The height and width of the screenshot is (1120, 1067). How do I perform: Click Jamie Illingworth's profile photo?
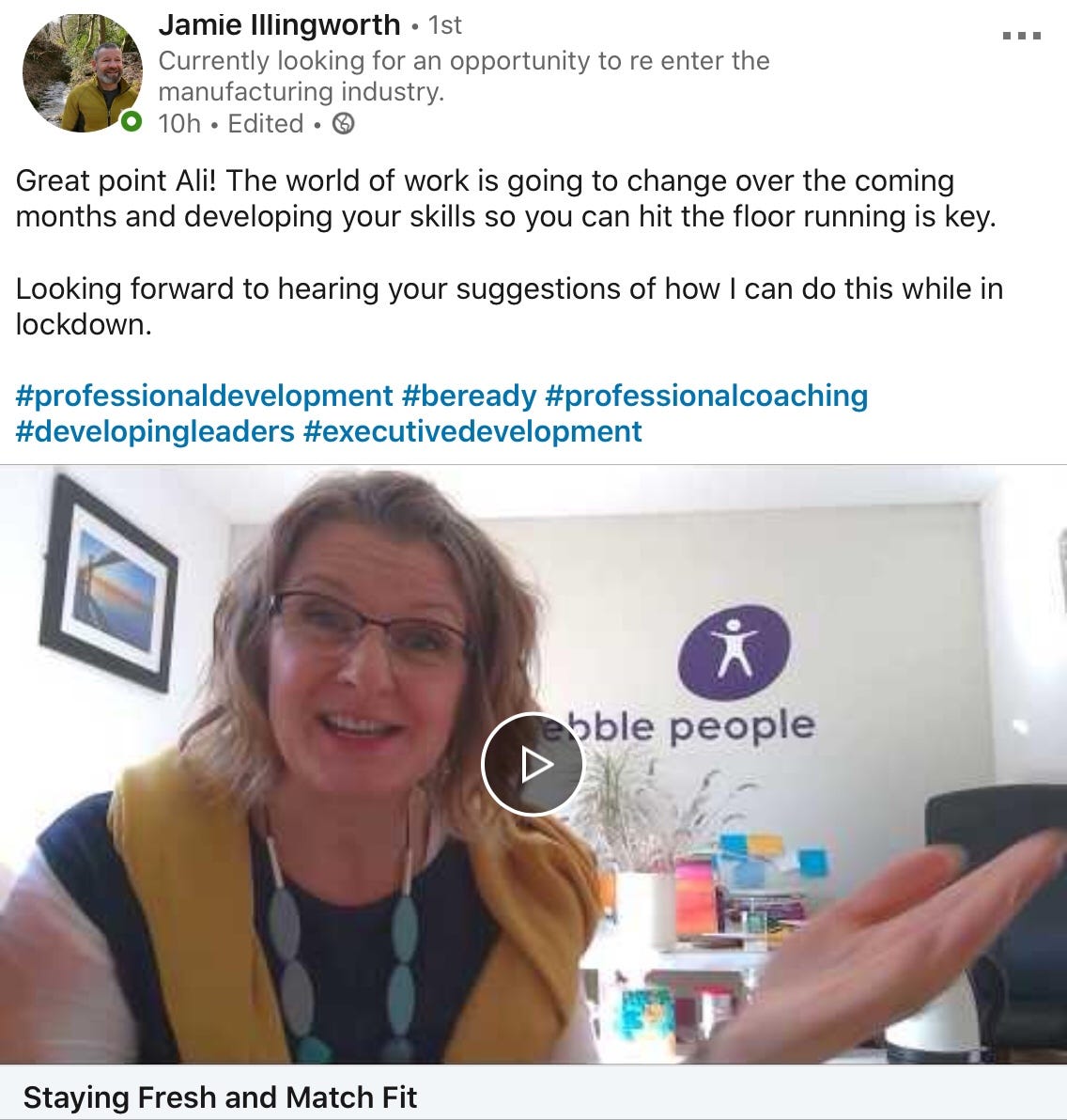pyautogui.click(x=82, y=73)
